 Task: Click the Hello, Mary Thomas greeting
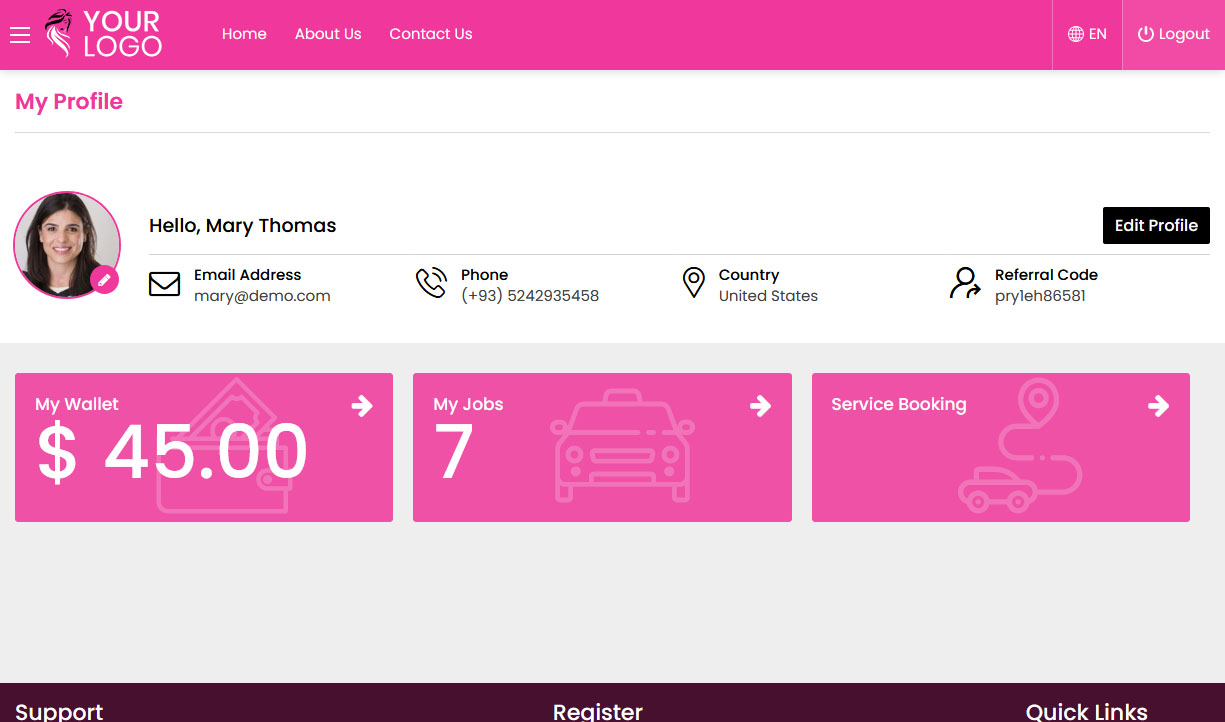point(243,226)
